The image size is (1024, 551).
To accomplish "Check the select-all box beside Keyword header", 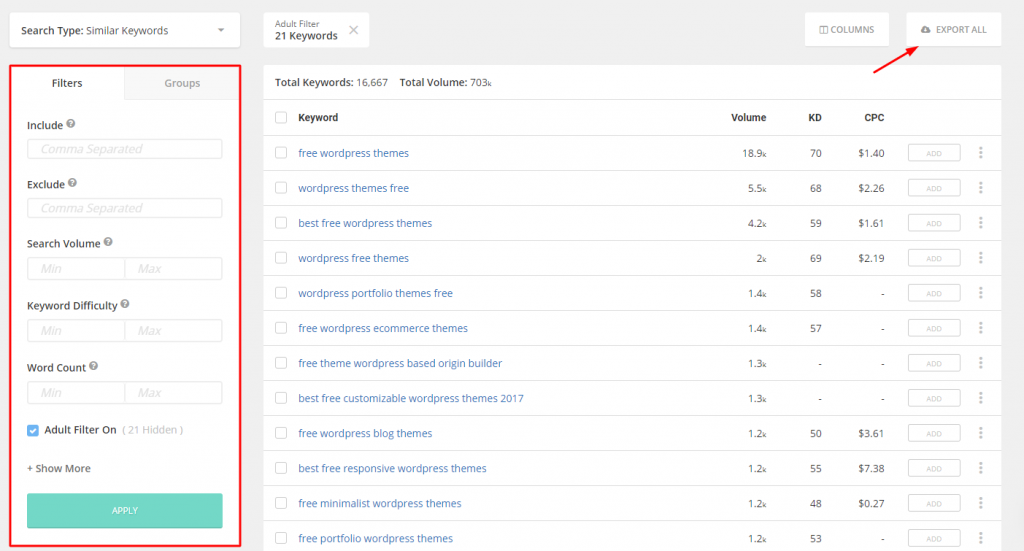I will click(x=281, y=117).
